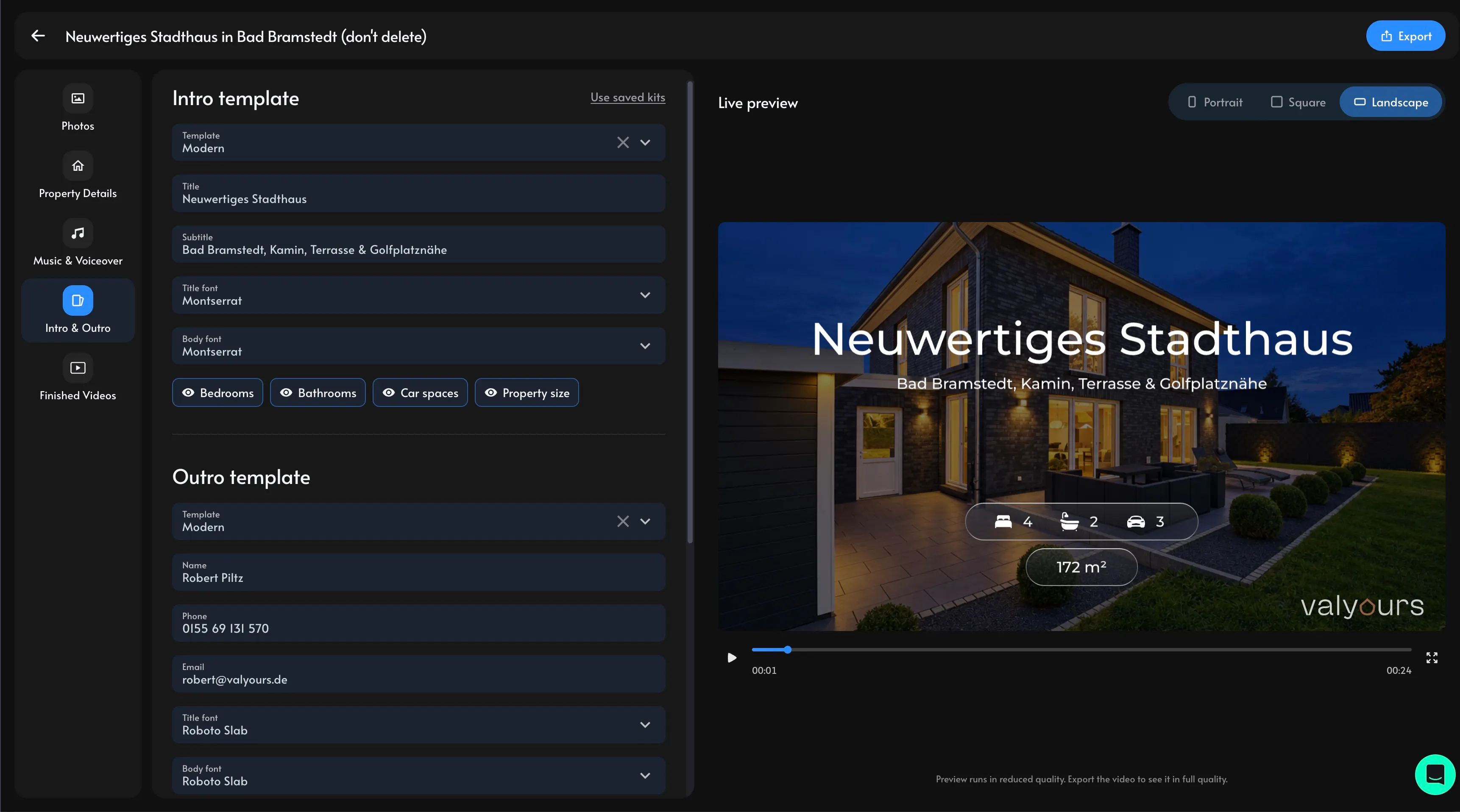The width and height of the screenshot is (1460, 812).
Task: Edit the Email field
Action: (419, 674)
